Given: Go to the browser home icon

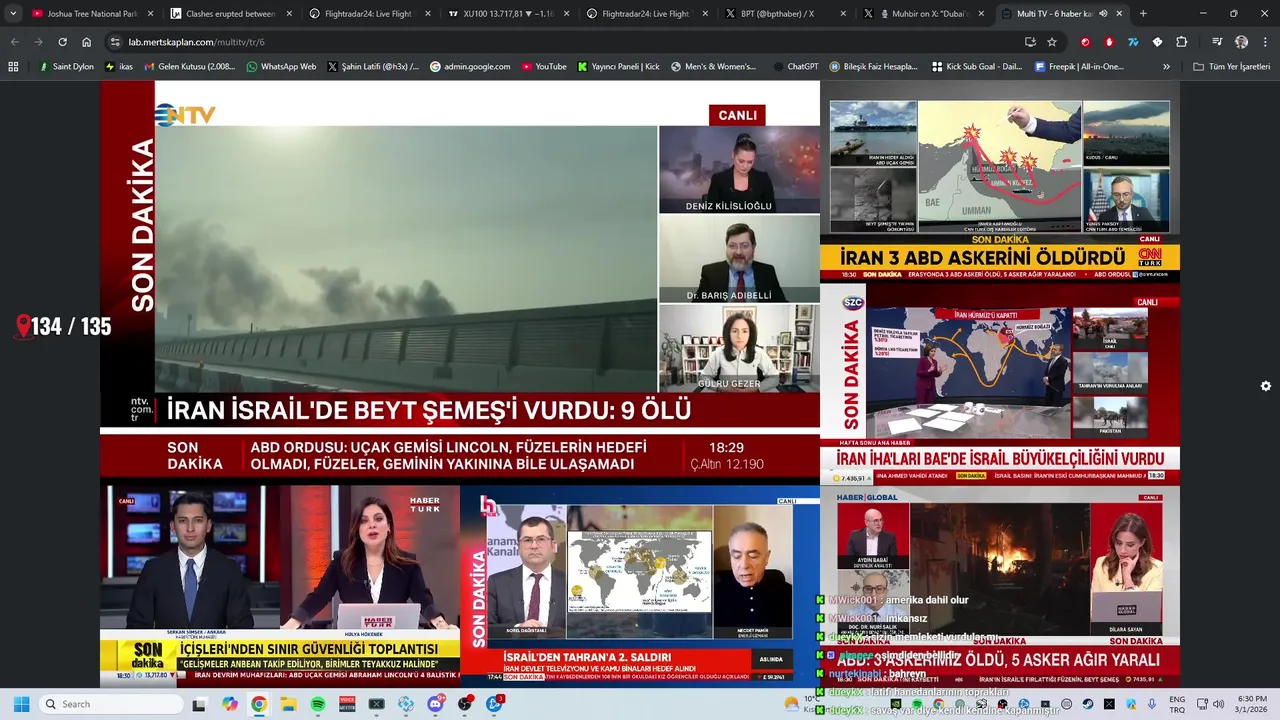Looking at the screenshot, I should (x=86, y=42).
